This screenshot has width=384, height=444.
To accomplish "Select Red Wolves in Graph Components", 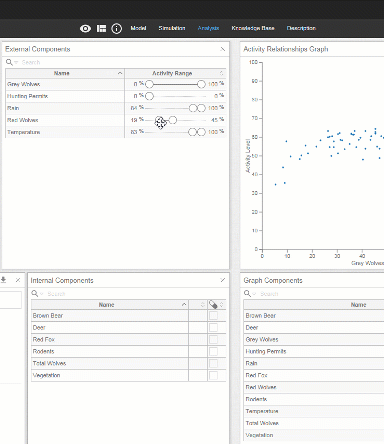I will click(314, 388).
